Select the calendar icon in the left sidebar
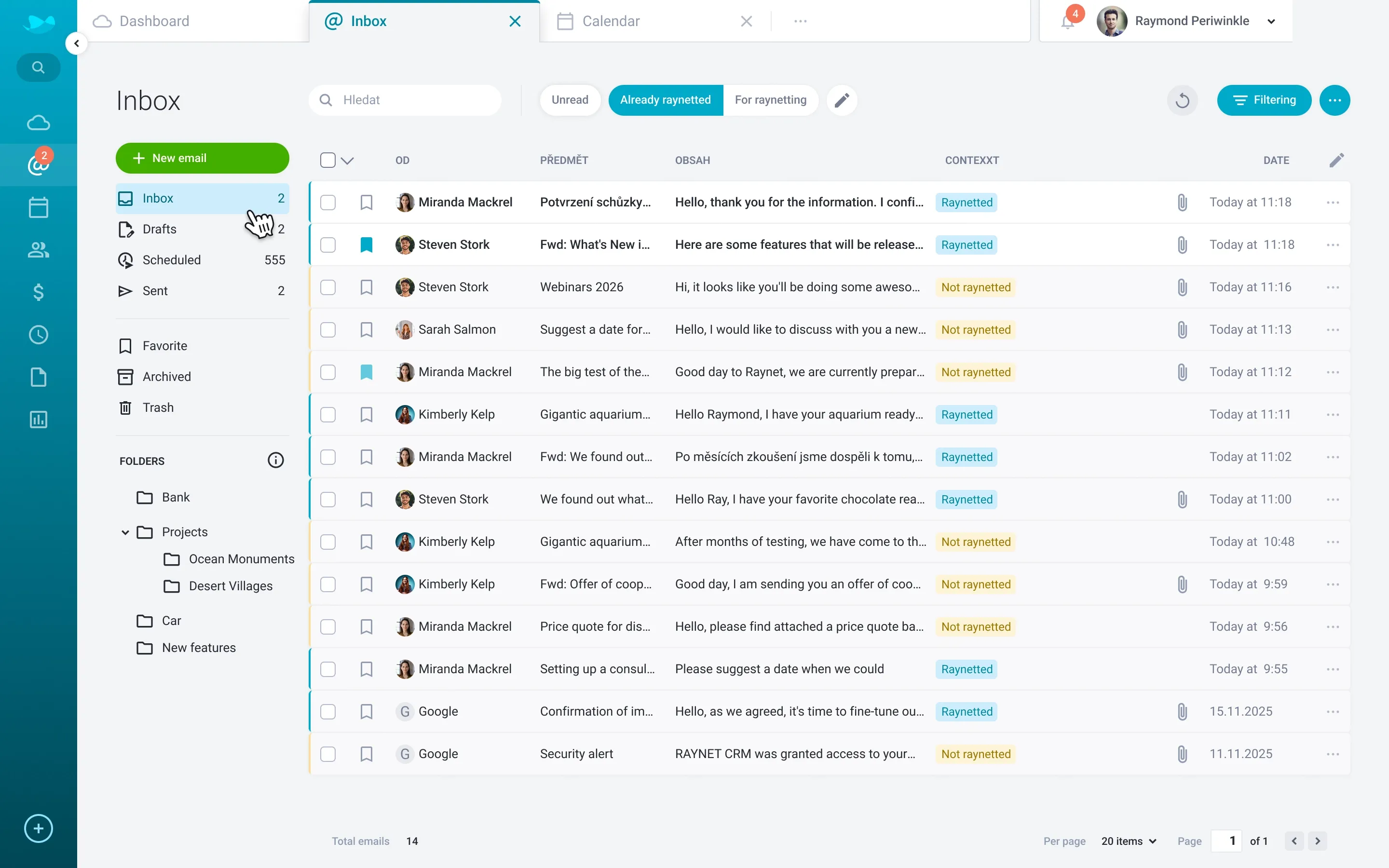Image resolution: width=1389 pixels, height=868 pixels. tap(38, 207)
